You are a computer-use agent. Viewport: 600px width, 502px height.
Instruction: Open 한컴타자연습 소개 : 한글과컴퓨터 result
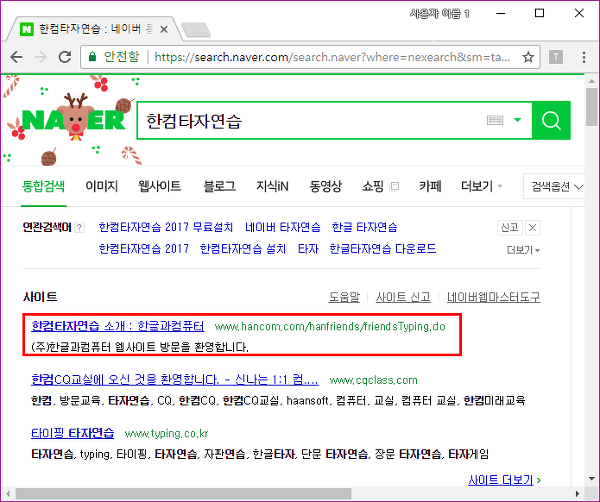click(x=118, y=326)
